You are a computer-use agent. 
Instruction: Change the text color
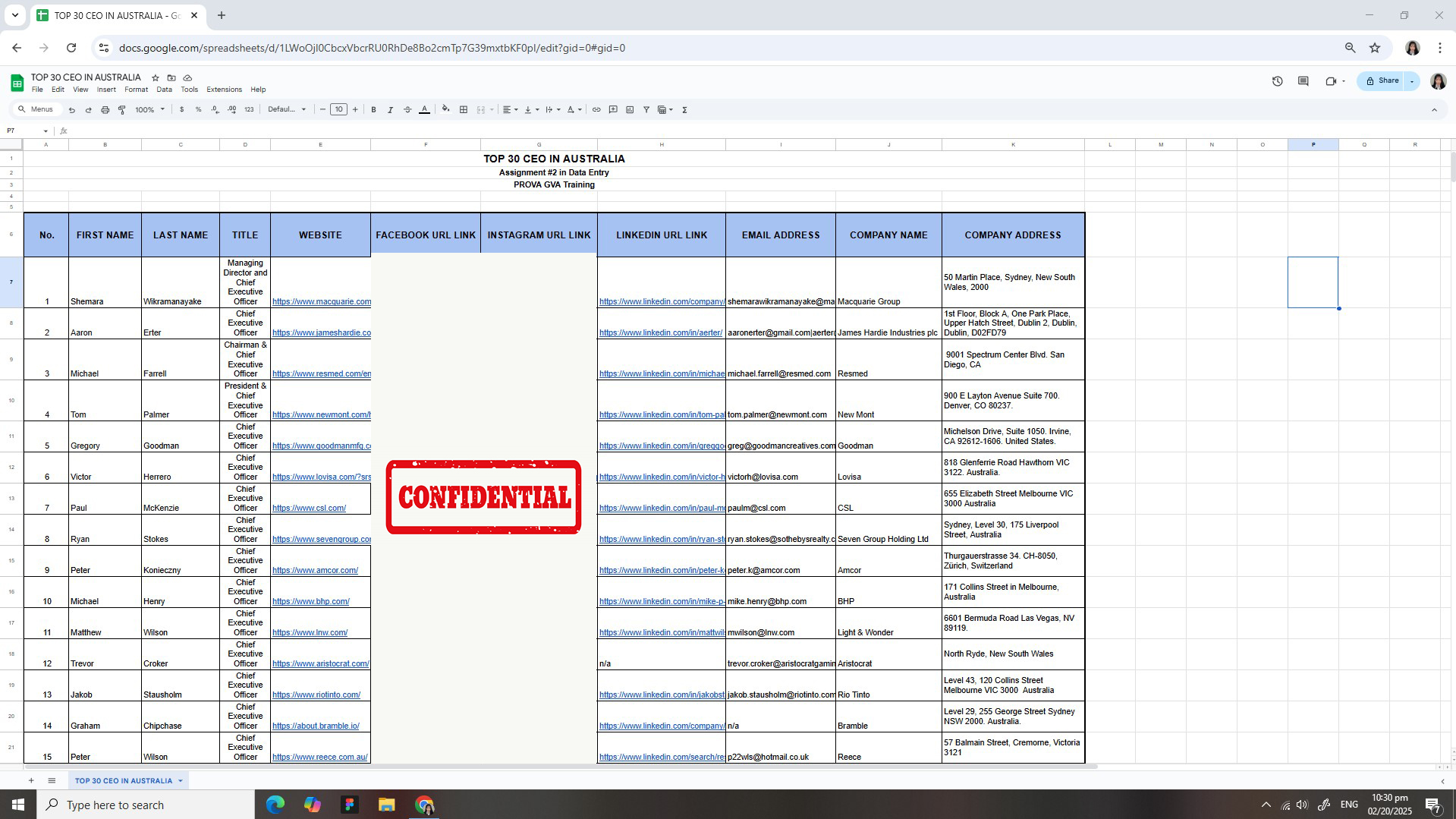(x=425, y=110)
